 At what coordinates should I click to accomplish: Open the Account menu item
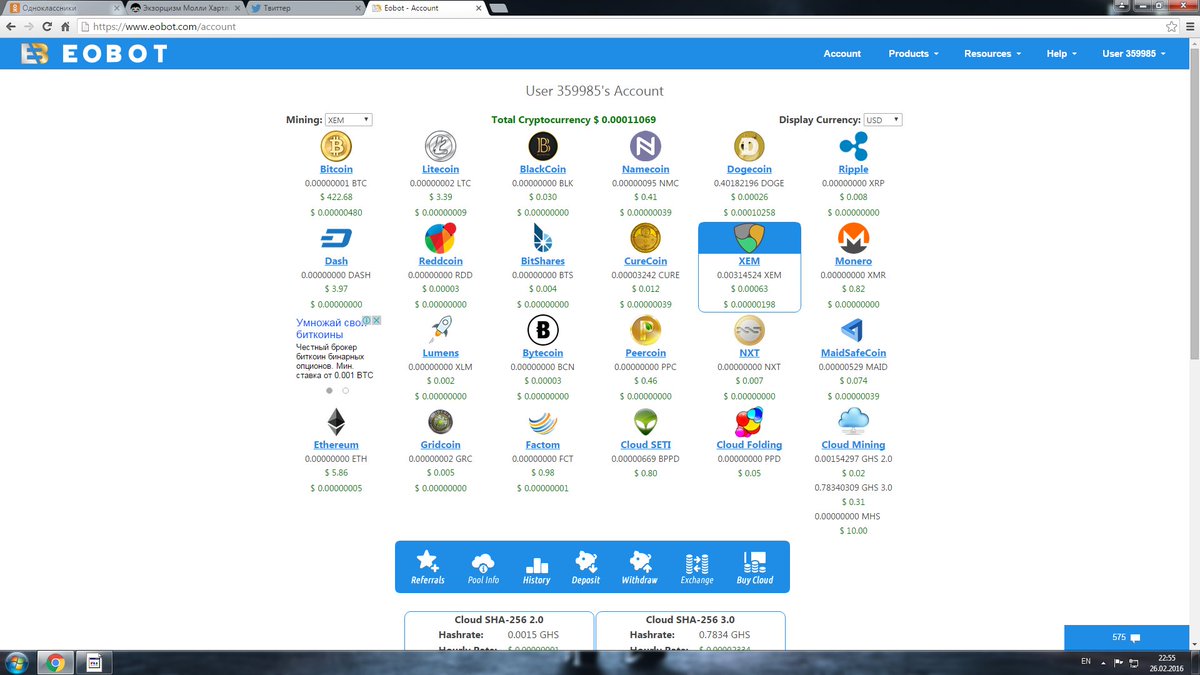click(842, 53)
